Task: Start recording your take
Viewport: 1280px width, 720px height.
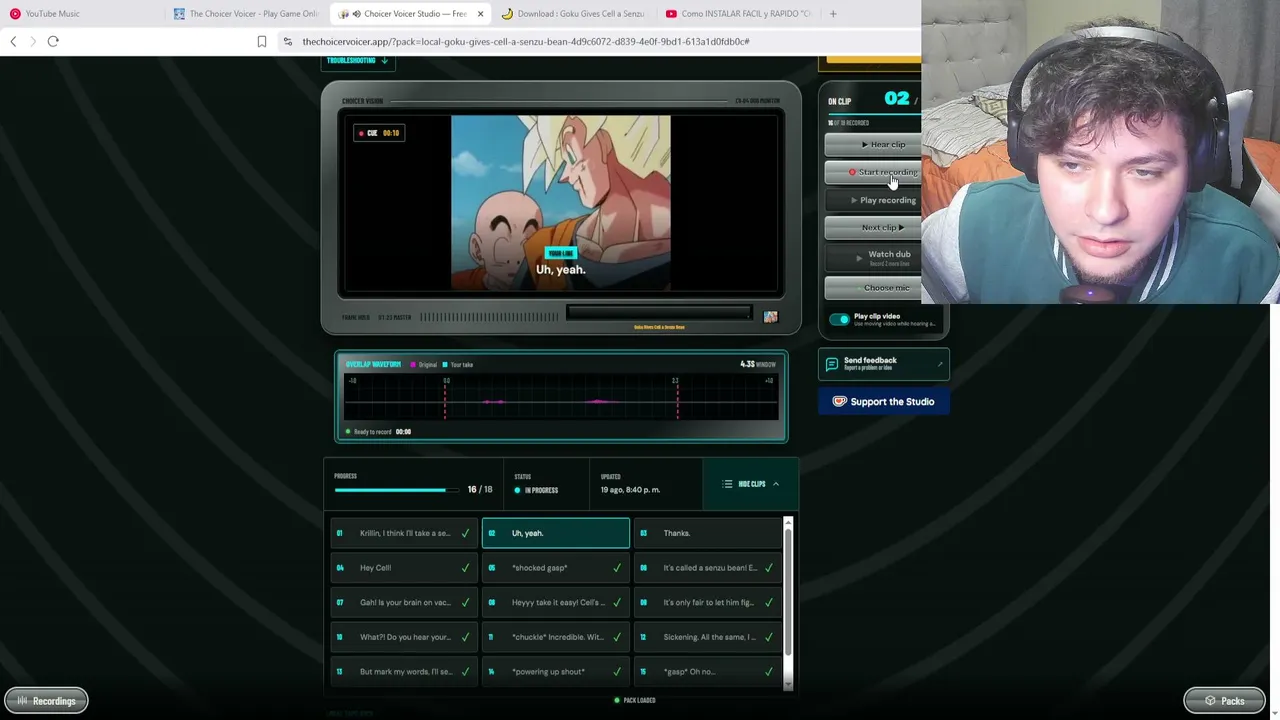Action: pos(872,172)
